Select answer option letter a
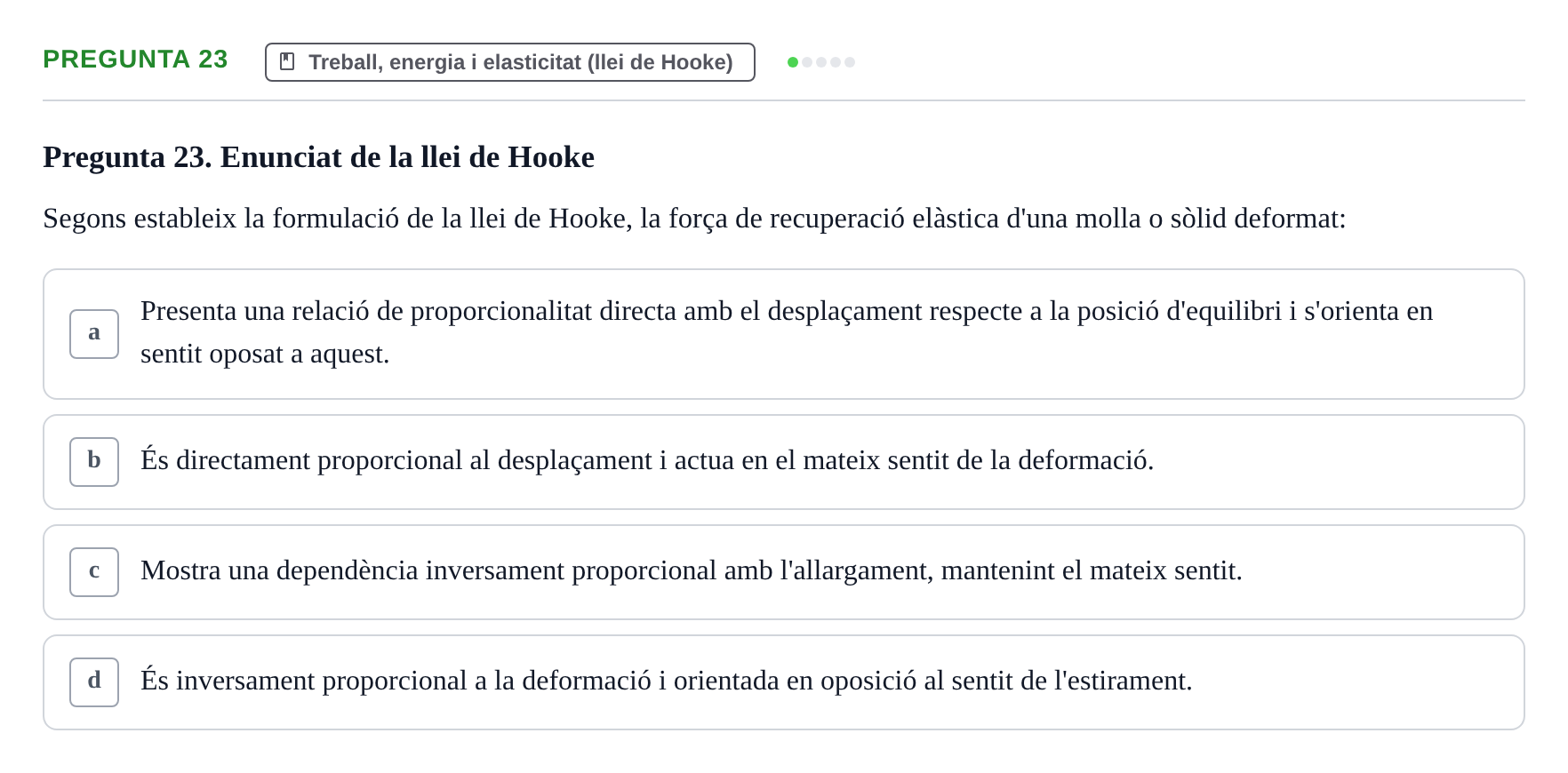 click(94, 334)
